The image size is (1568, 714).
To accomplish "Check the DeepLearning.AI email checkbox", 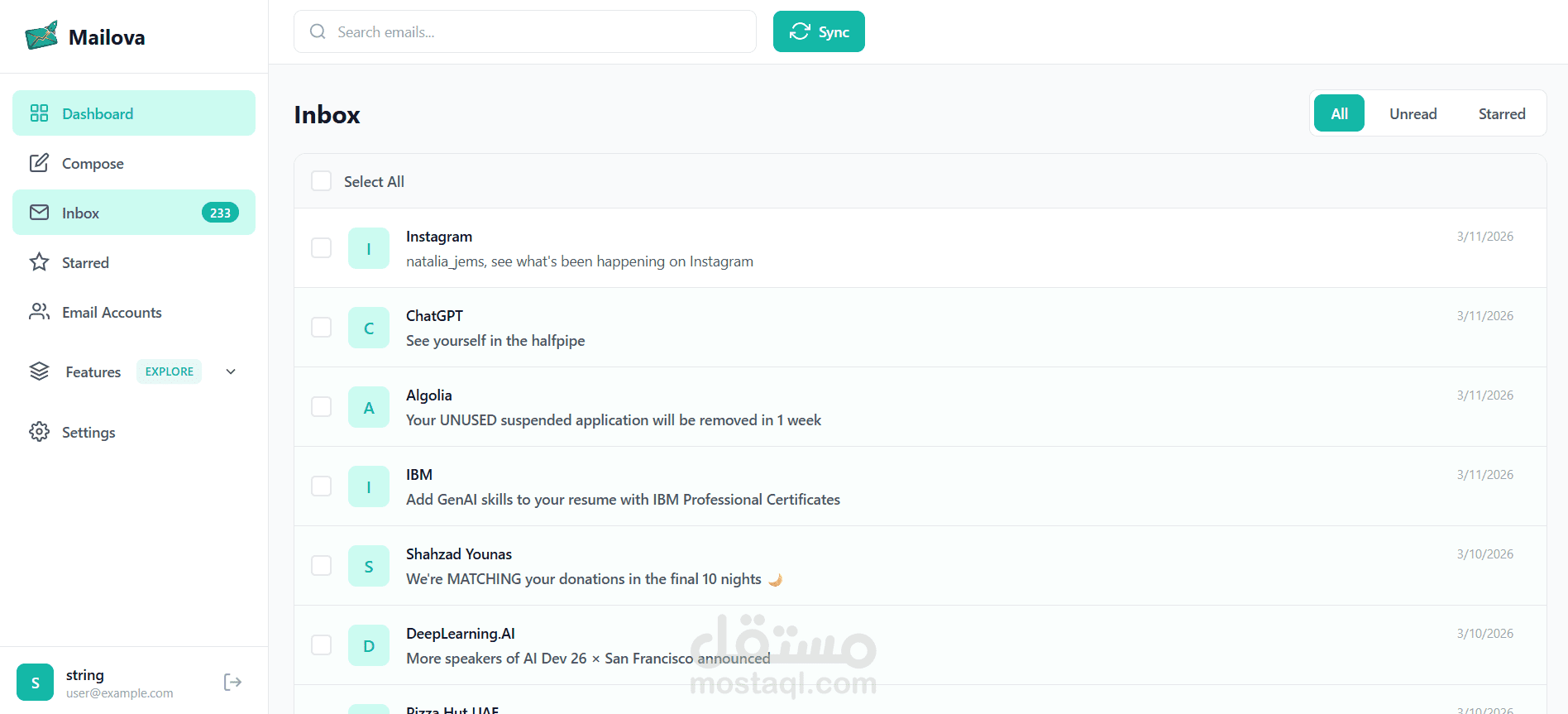I will [x=321, y=645].
